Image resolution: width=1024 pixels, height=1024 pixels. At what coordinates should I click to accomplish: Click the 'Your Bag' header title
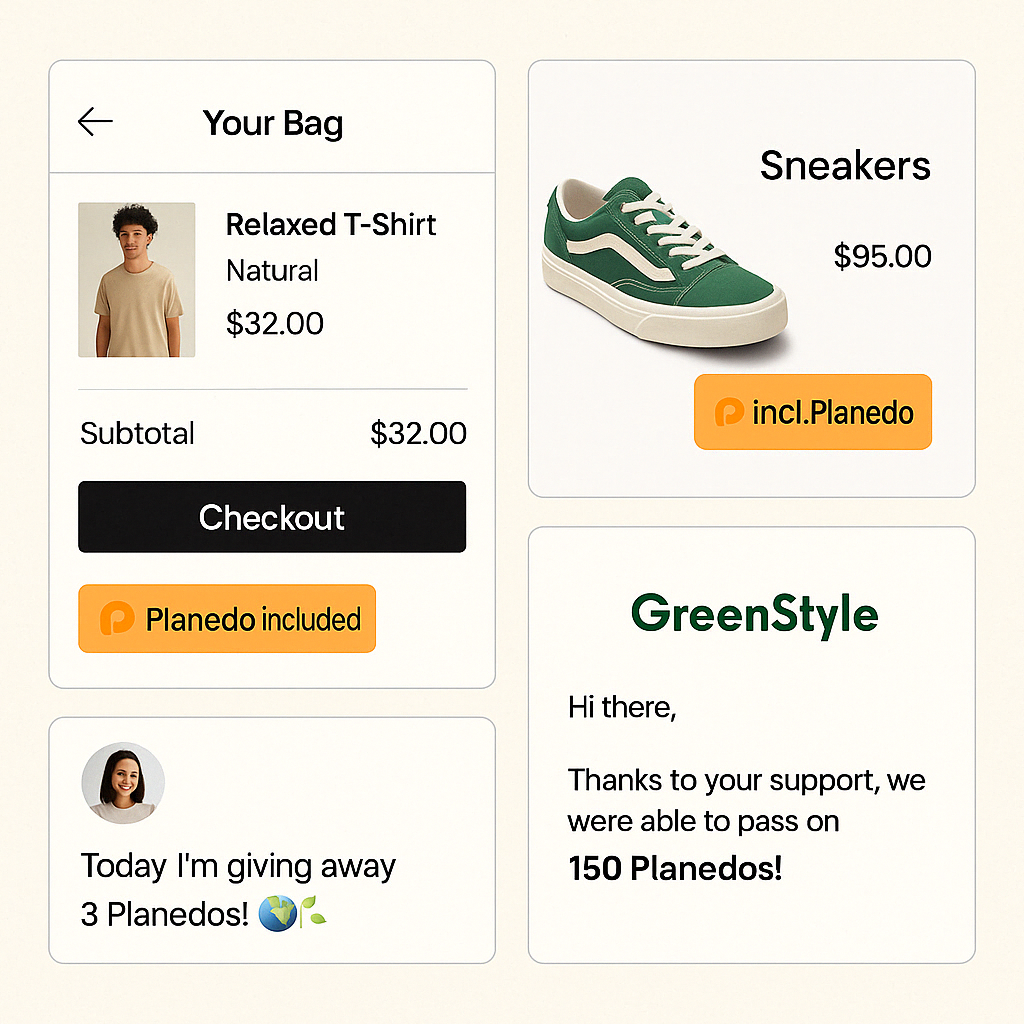click(273, 123)
